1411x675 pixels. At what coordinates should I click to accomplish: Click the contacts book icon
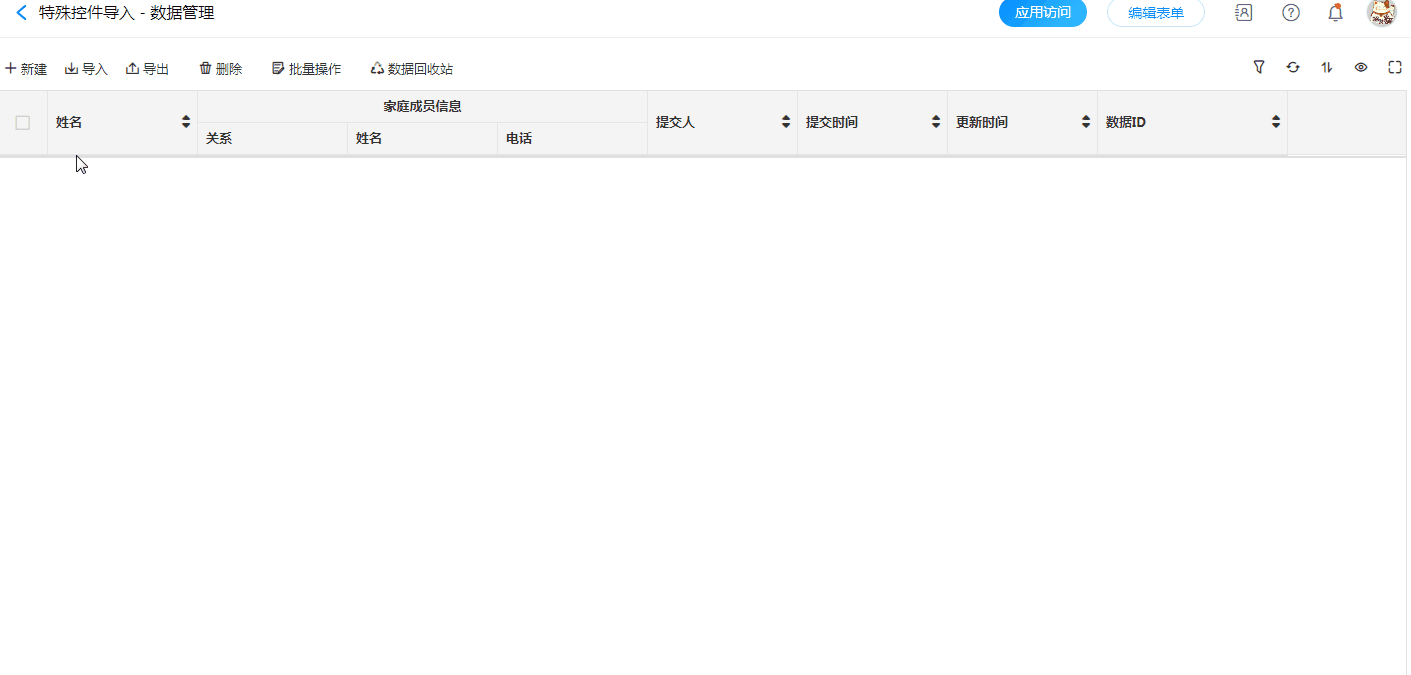tap(1244, 13)
